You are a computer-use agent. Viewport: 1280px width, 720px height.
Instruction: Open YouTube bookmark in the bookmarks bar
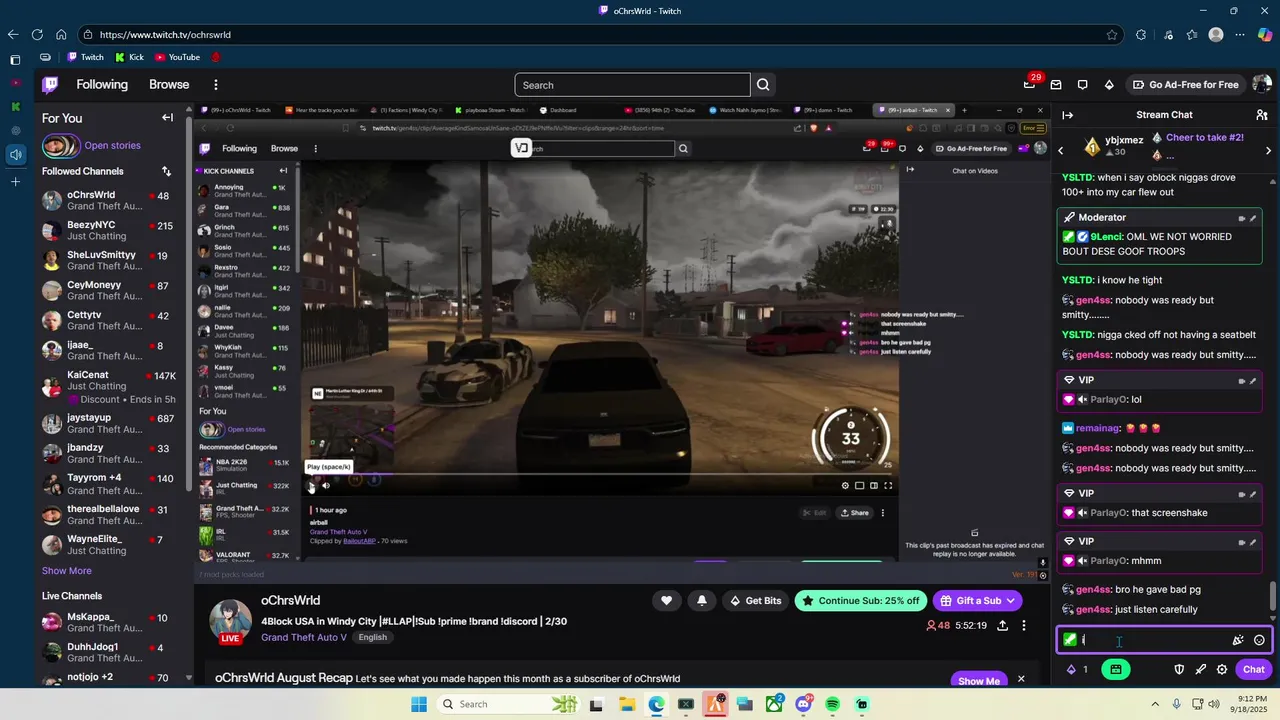(177, 57)
